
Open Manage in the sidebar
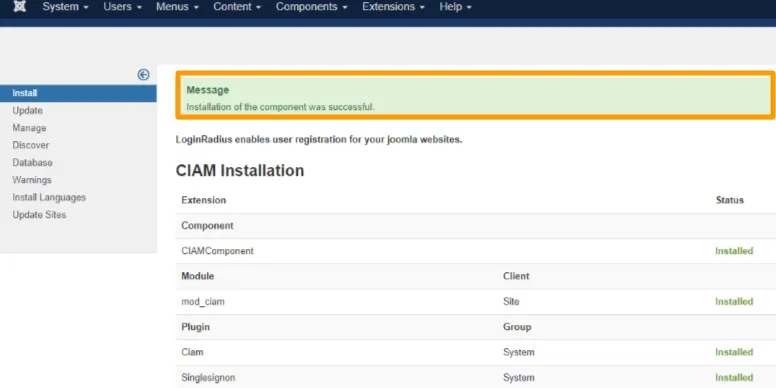coord(29,128)
